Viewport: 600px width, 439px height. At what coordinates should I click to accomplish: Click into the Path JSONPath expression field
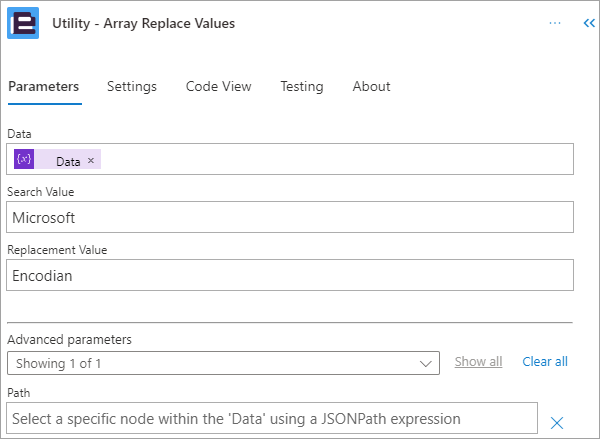(272, 418)
